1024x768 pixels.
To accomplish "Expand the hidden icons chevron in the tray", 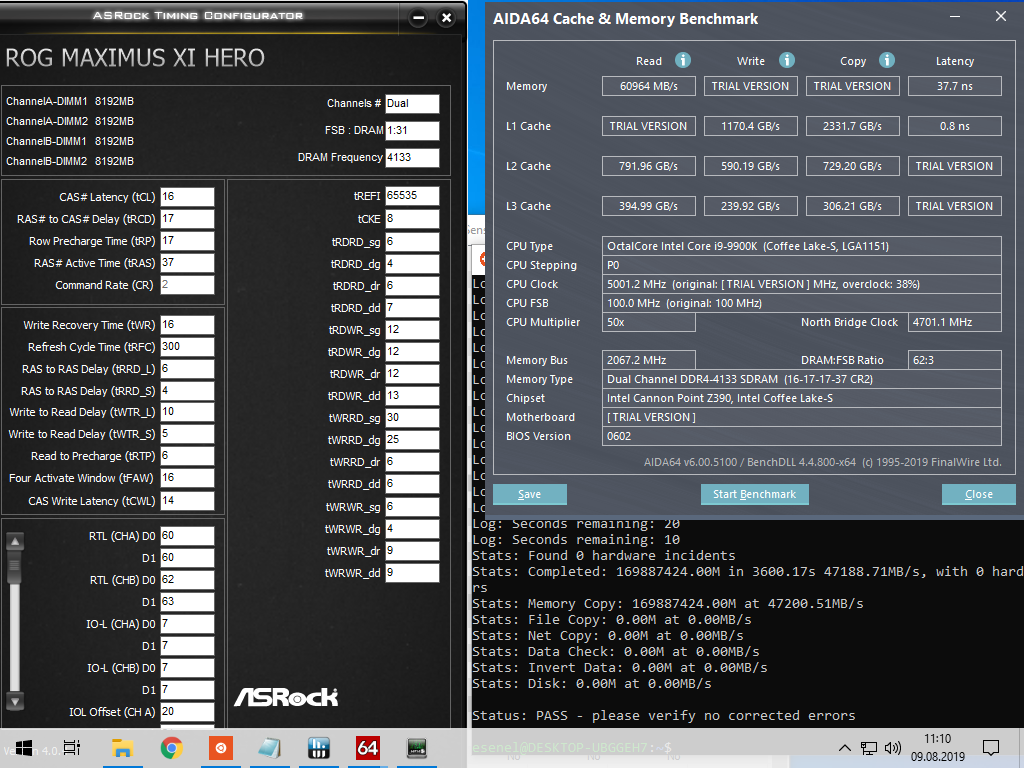I will click(845, 748).
